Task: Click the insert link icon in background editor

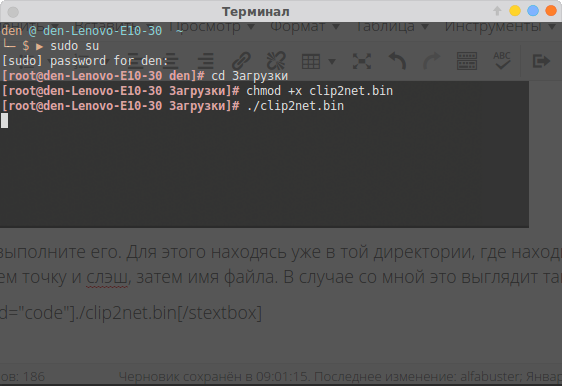Action: point(241,61)
